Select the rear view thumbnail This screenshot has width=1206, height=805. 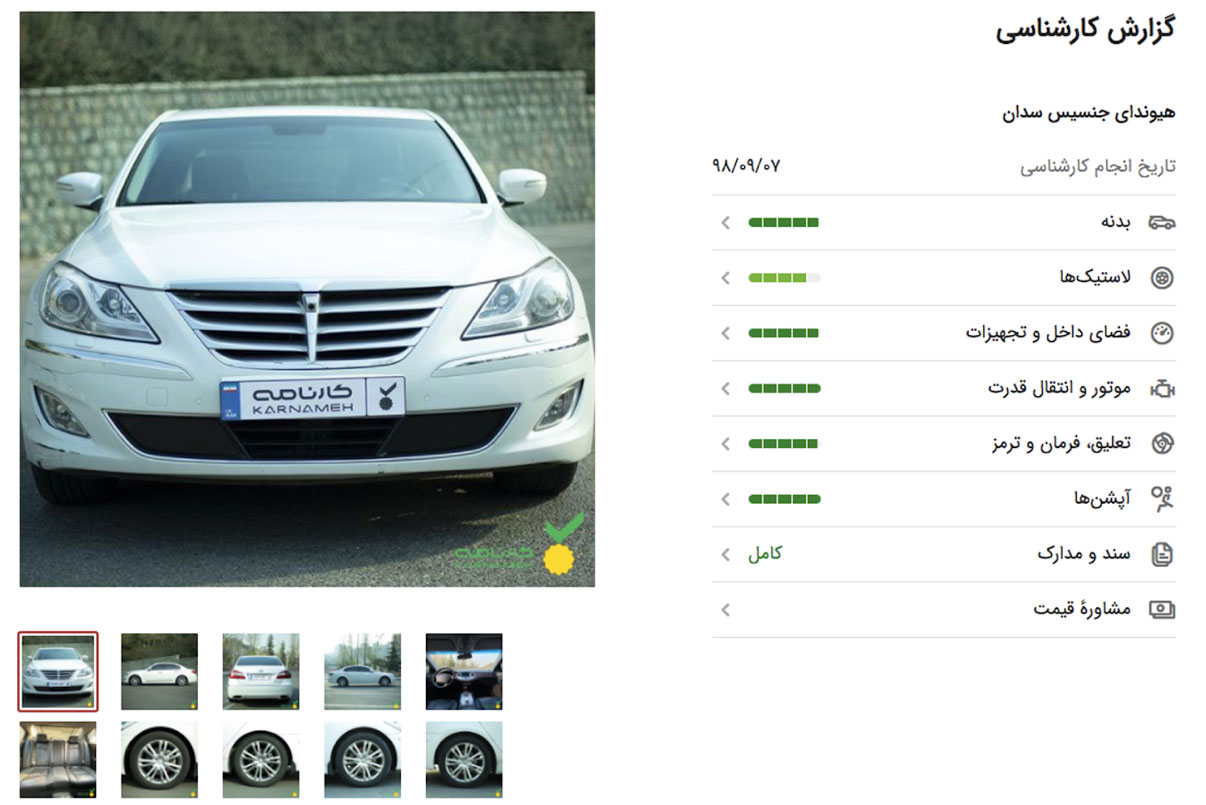click(x=261, y=671)
